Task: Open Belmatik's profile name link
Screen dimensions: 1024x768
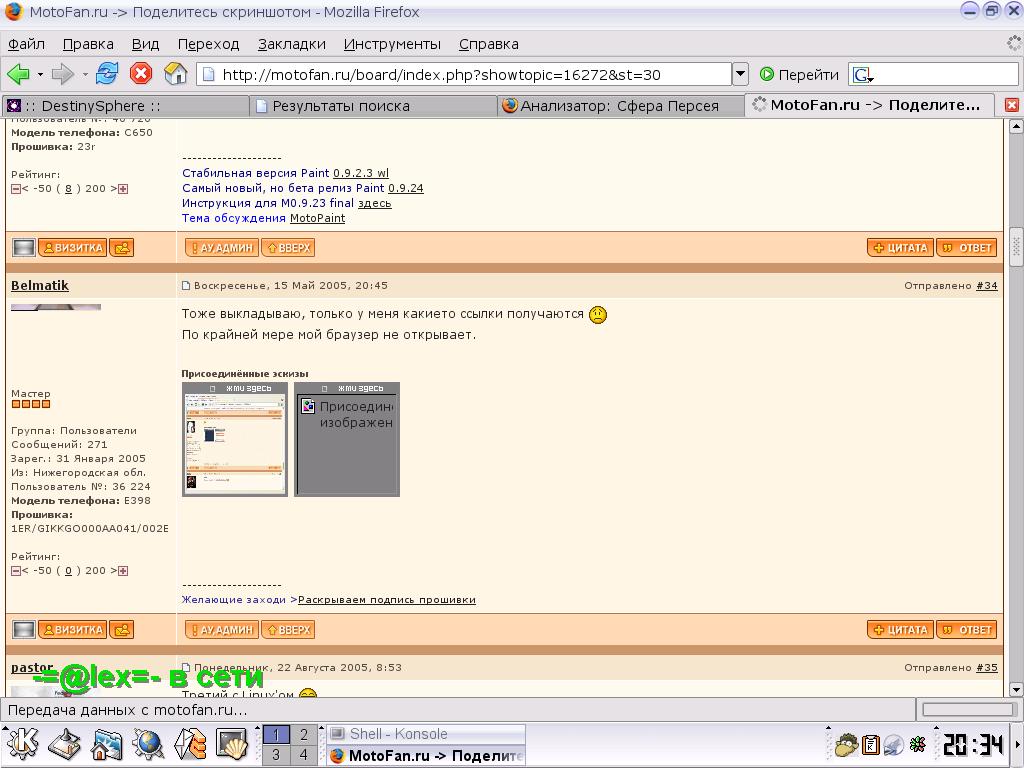Action: 40,285
